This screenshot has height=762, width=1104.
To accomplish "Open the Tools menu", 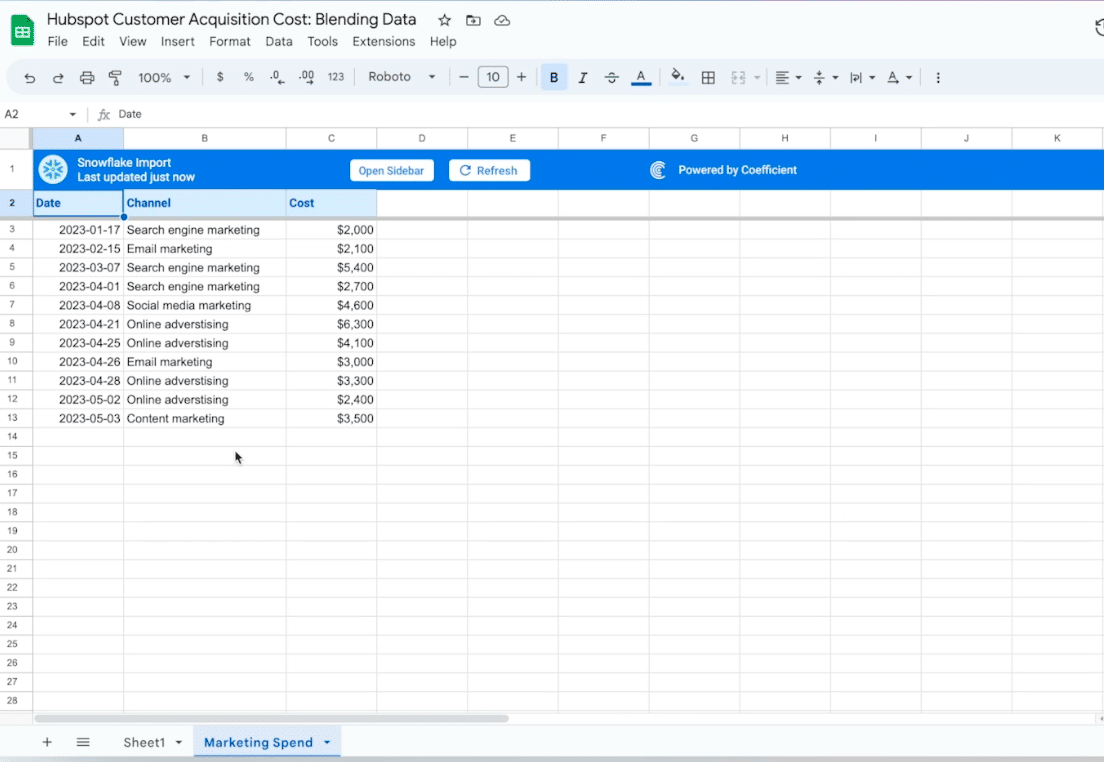I will point(322,42).
